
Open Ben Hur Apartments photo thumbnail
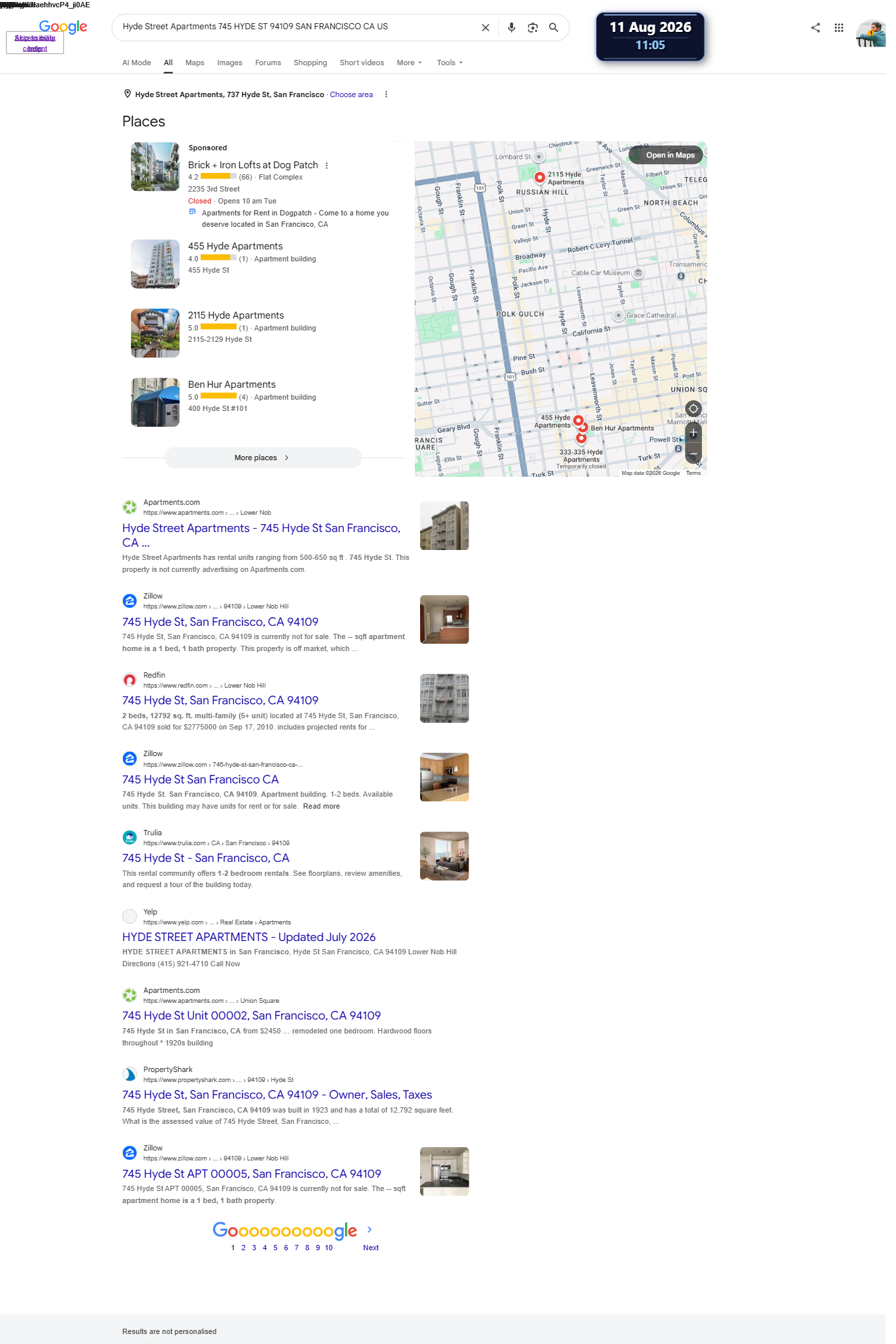coord(155,402)
